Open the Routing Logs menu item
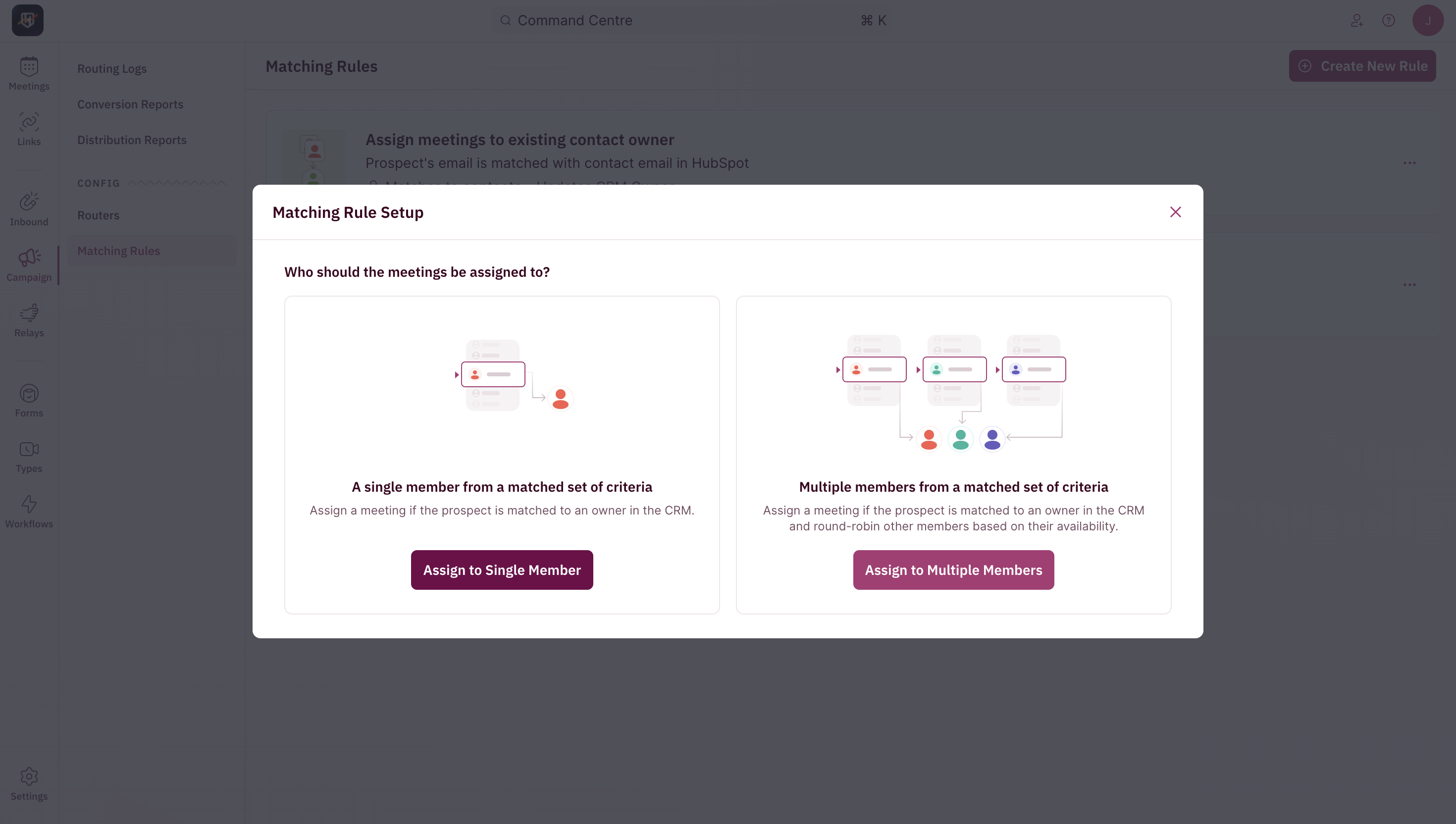The height and width of the screenshot is (824, 1456). coord(112,68)
